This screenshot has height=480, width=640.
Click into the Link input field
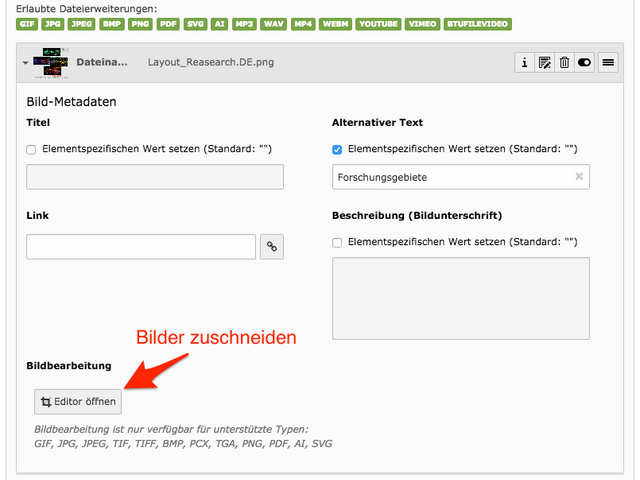141,247
